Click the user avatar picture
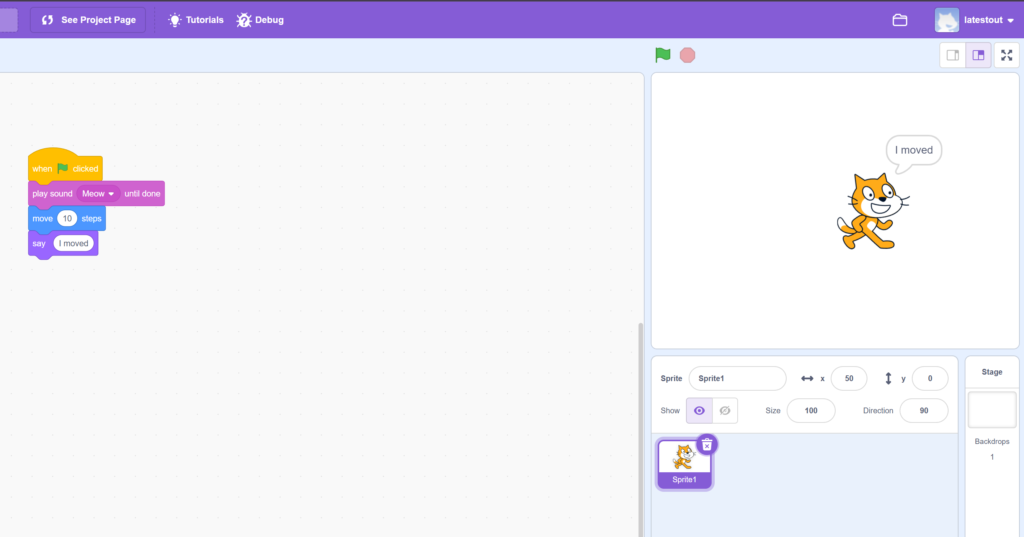This screenshot has width=1024, height=537. (946, 20)
